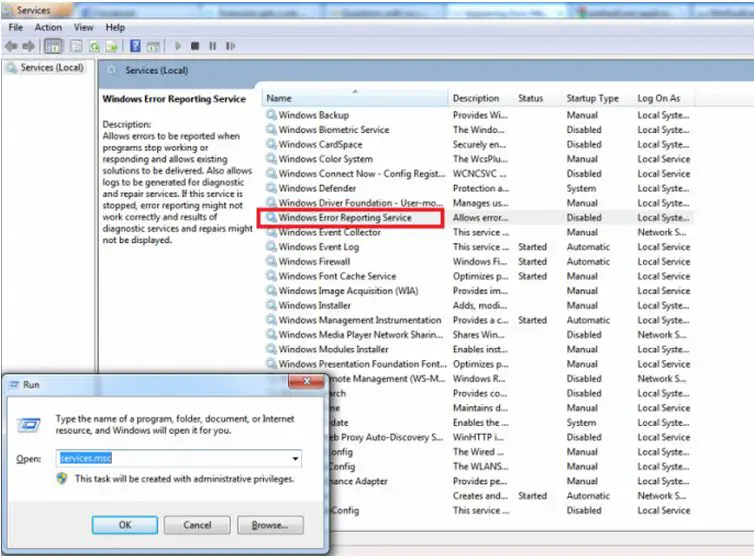This screenshot has height=559, width=754.
Task: Open the View menu
Action: (83, 27)
